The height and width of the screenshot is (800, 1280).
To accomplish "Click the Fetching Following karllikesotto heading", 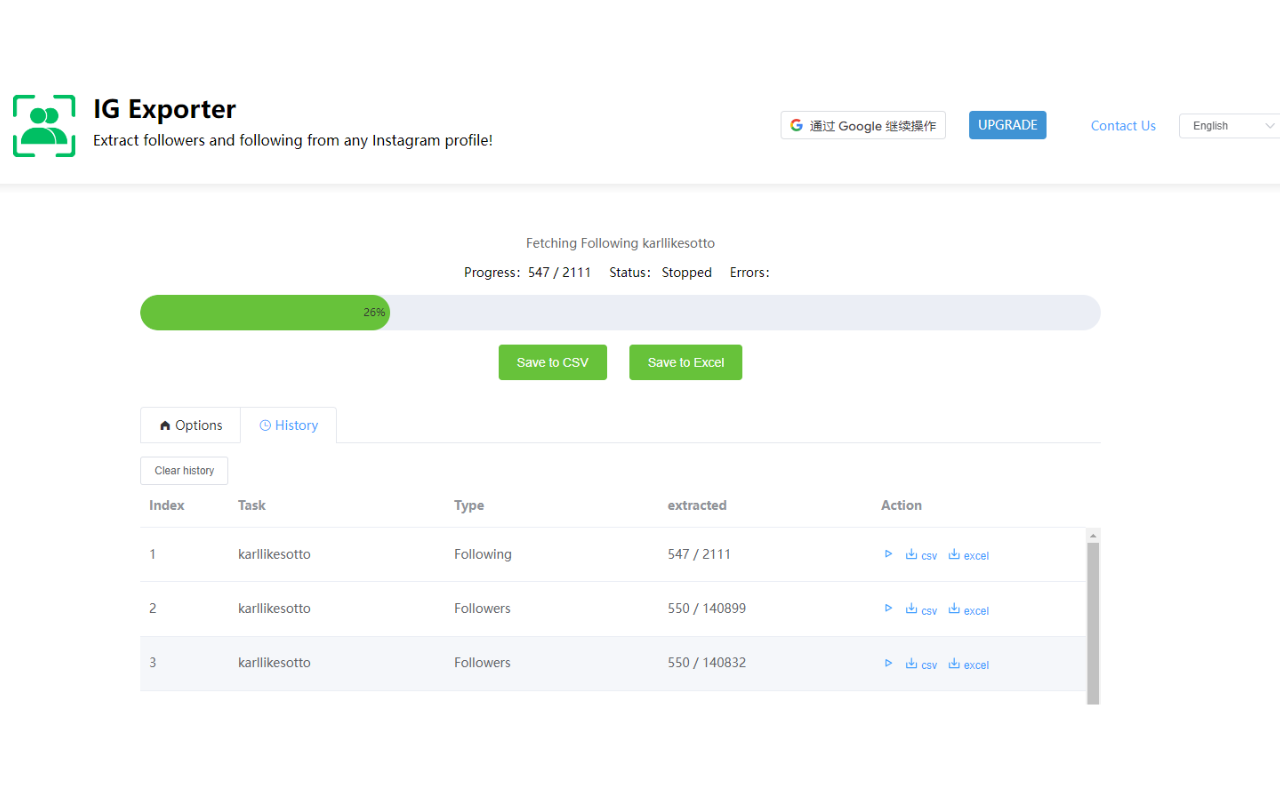I will [620, 243].
